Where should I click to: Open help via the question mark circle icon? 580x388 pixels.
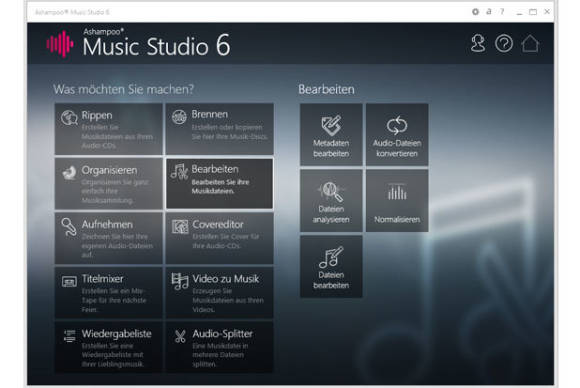tap(504, 44)
